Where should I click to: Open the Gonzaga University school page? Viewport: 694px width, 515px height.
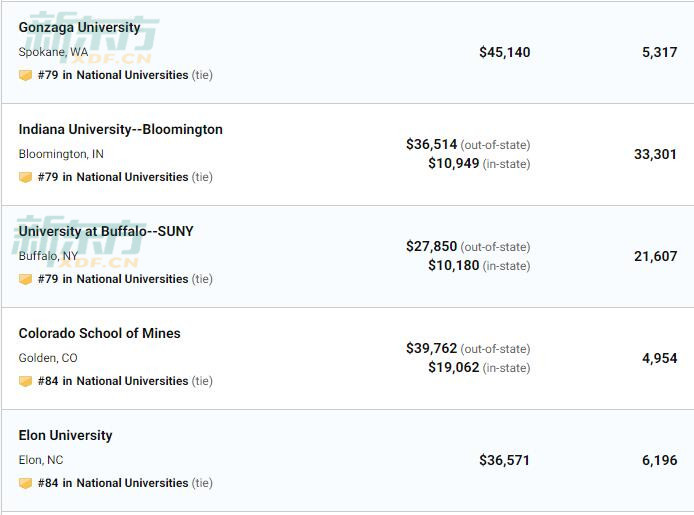pos(79,27)
